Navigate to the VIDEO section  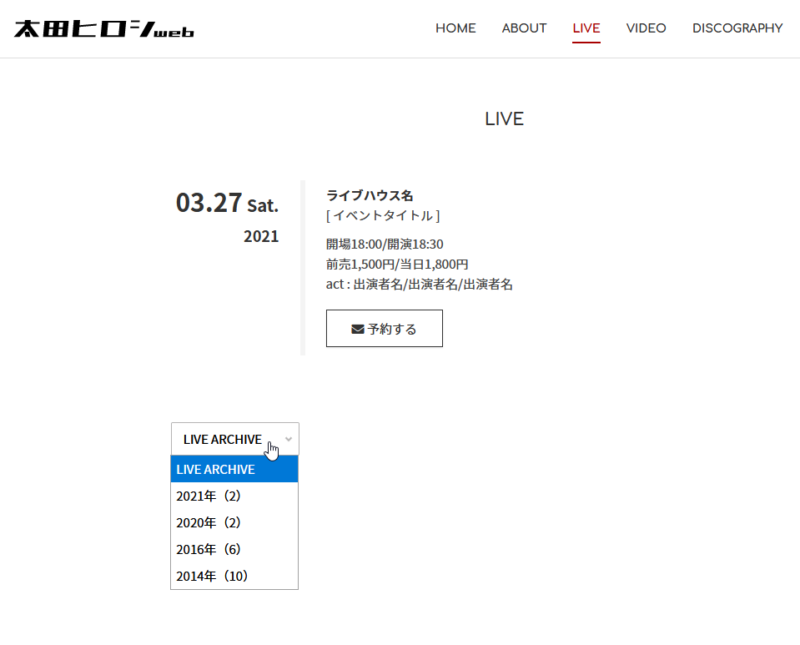[x=646, y=29]
